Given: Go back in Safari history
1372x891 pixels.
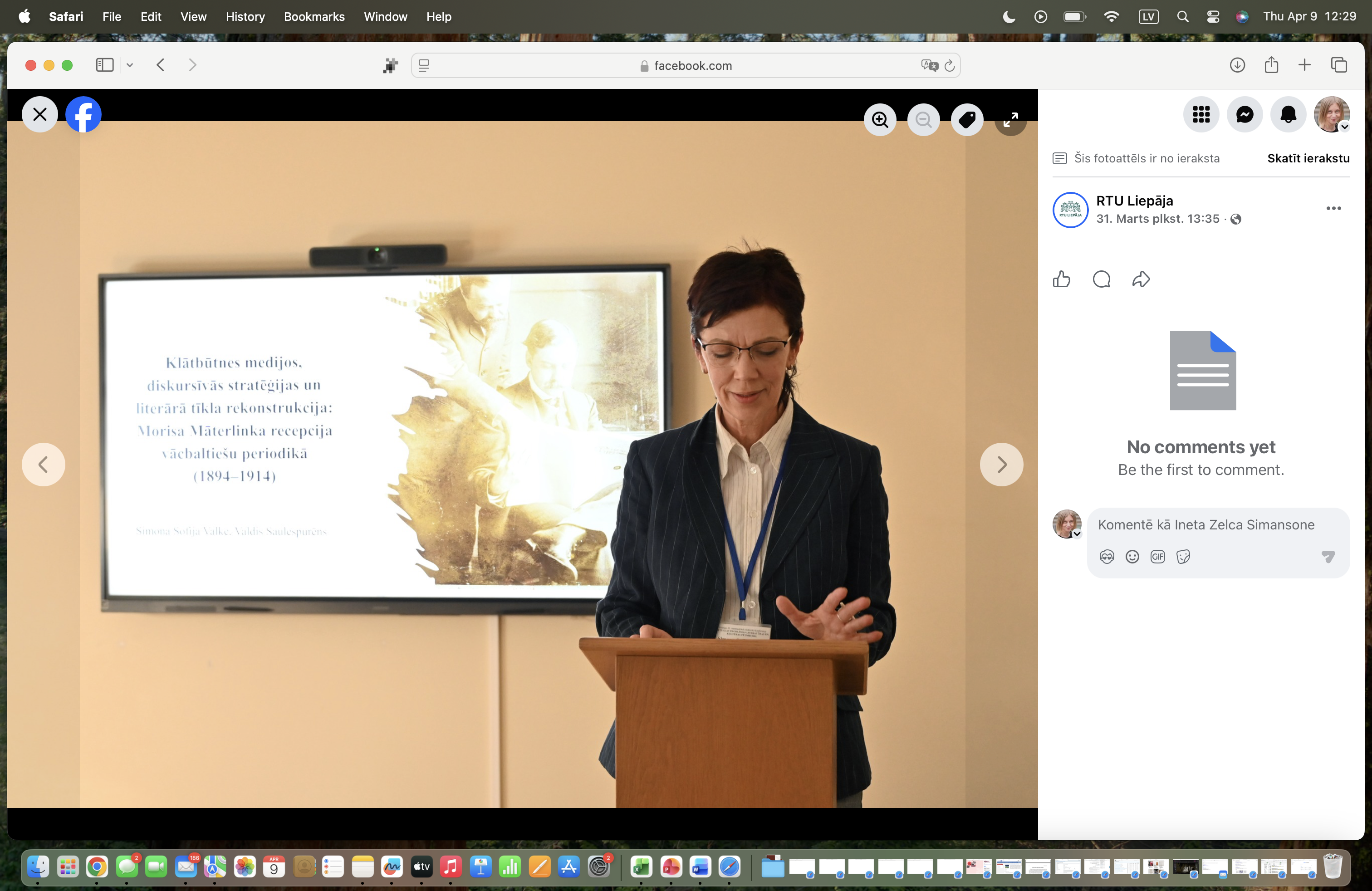Looking at the screenshot, I should click(x=161, y=65).
